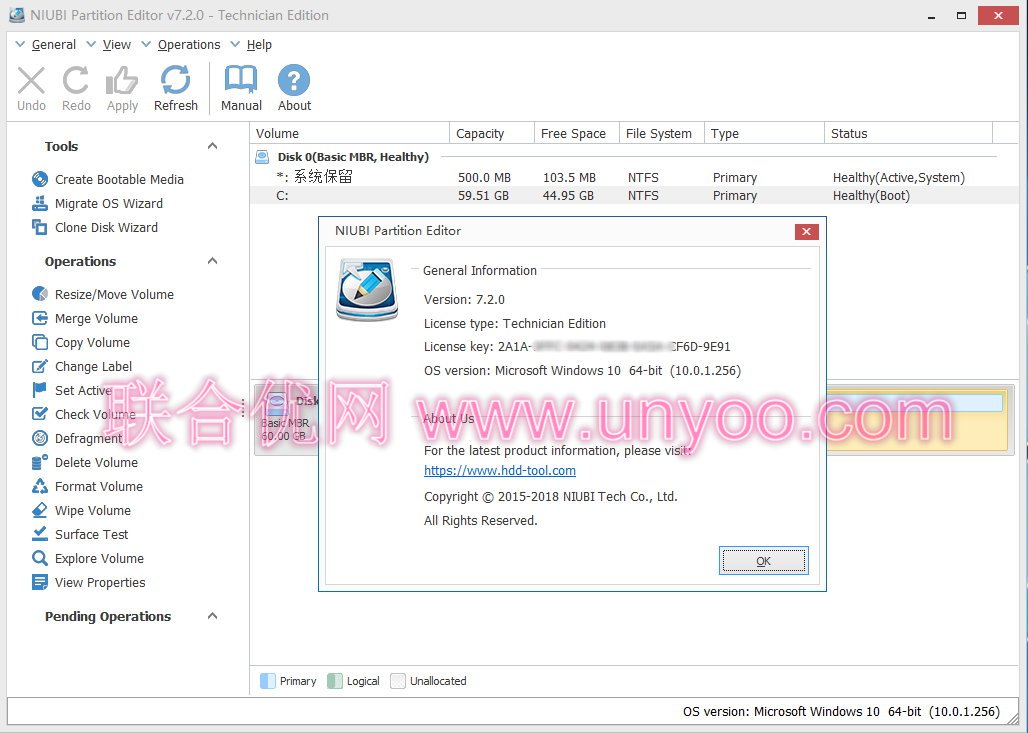
Task: Click the Status column header
Action: [909, 133]
